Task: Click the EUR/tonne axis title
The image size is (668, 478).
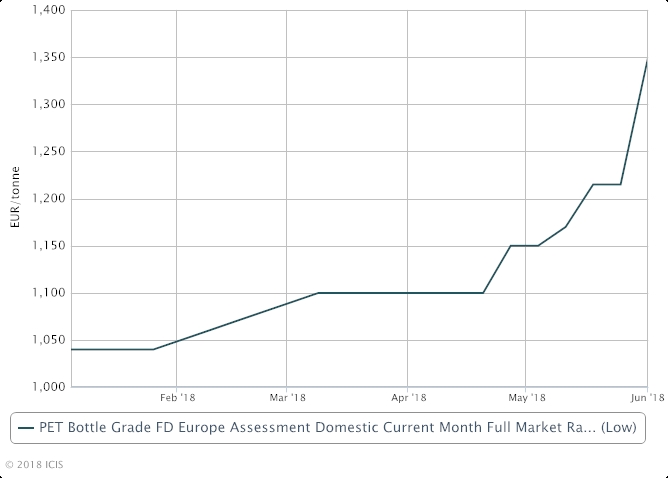Action: point(14,198)
